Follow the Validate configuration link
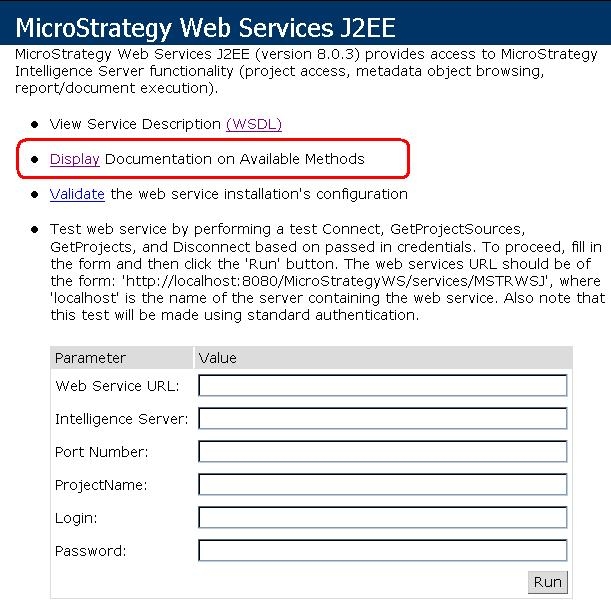The height and width of the screenshot is (605, 611). (77, 194)
